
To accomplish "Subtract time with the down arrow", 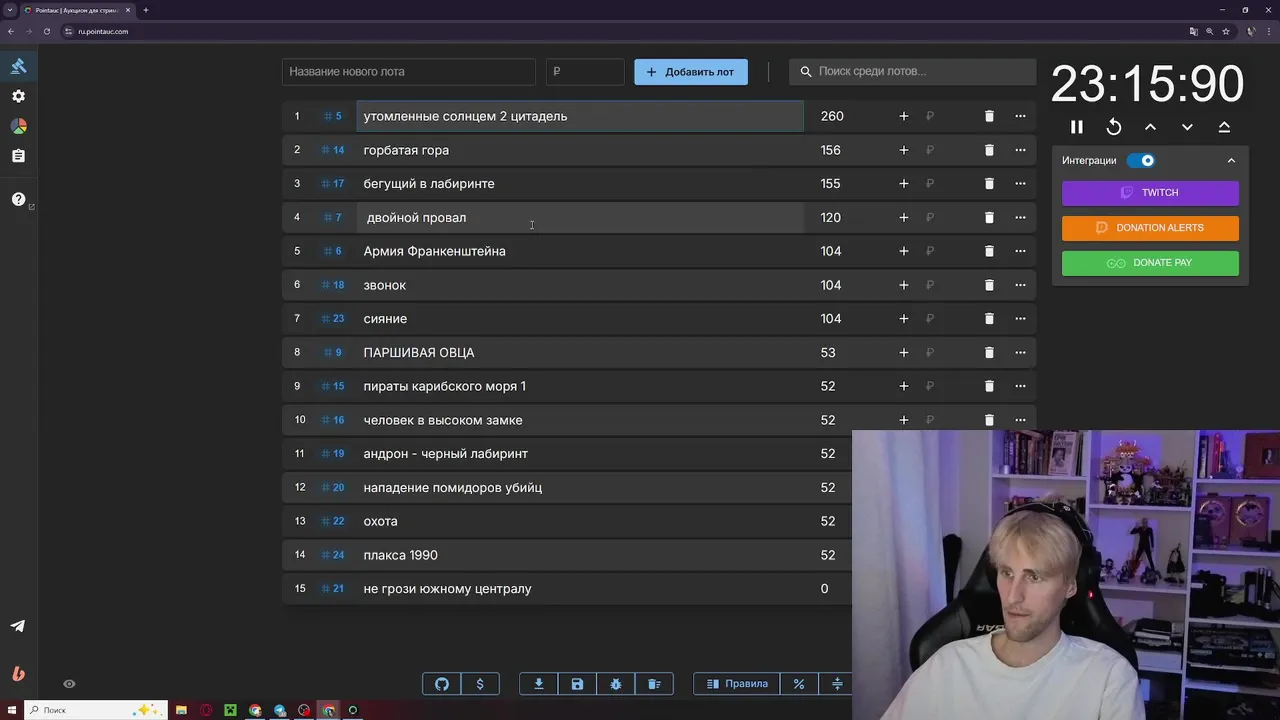I will click(x=1187, y=127).
